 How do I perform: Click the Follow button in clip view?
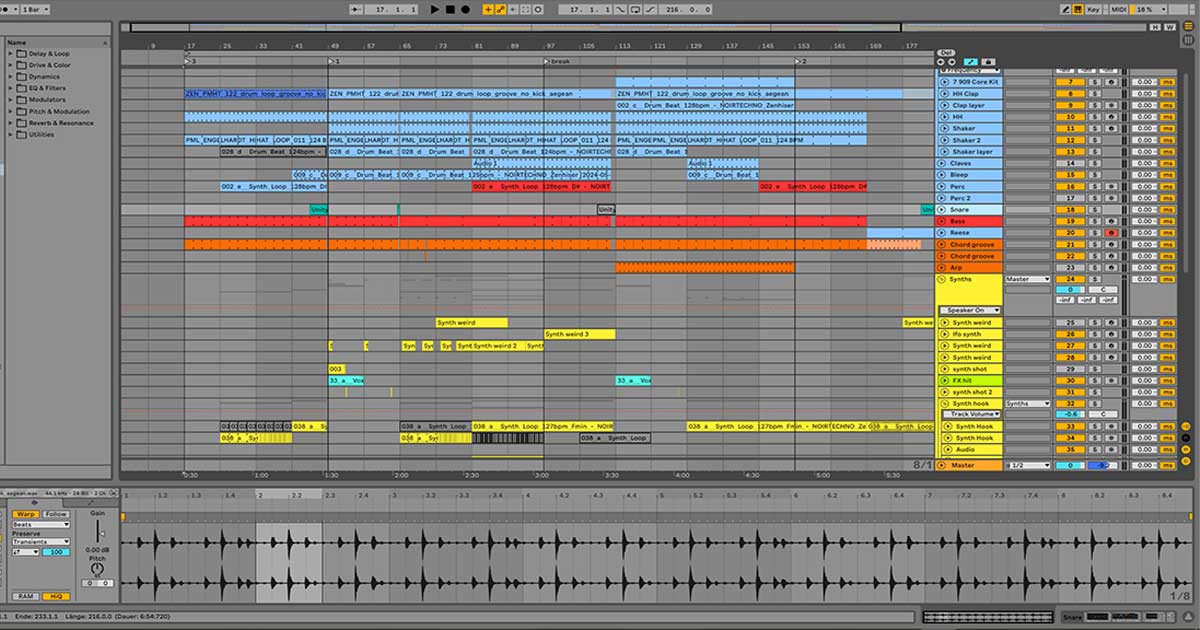[x=57, y=514]
